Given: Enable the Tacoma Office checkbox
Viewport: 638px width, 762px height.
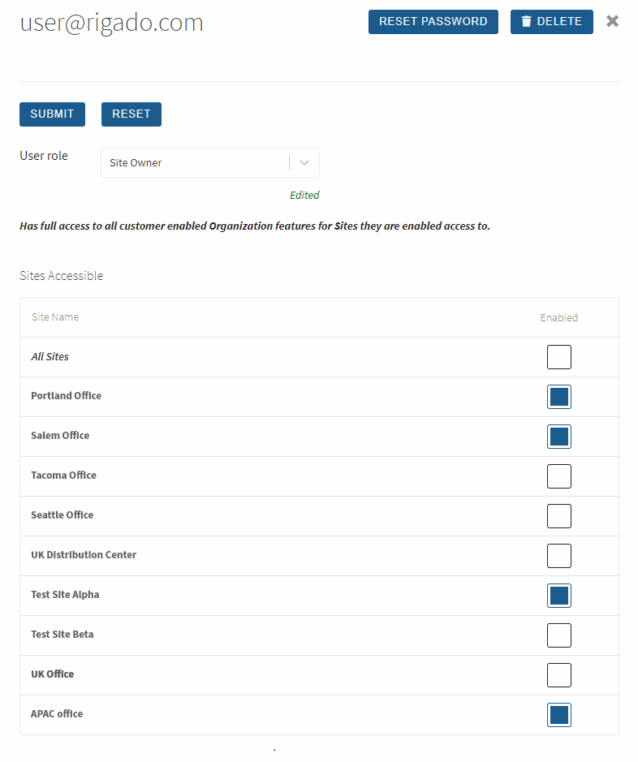Looking at the screenshot, I should point(559,476).
